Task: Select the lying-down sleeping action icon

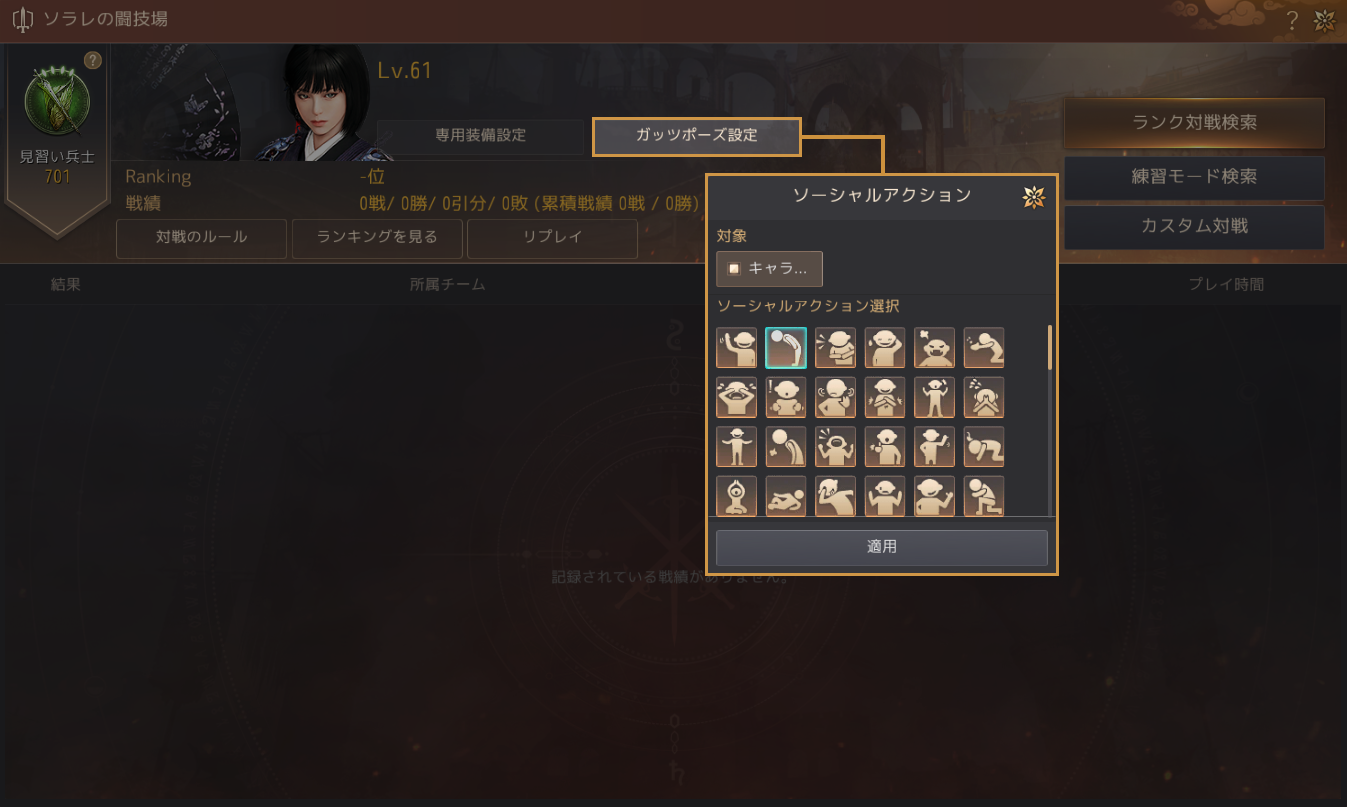Action: pos(786,496)
